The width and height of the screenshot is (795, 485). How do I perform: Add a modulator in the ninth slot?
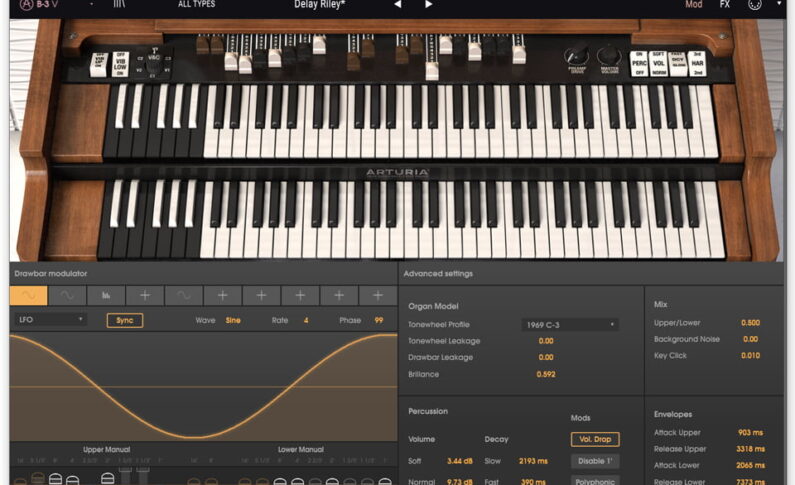coord(339,295)
